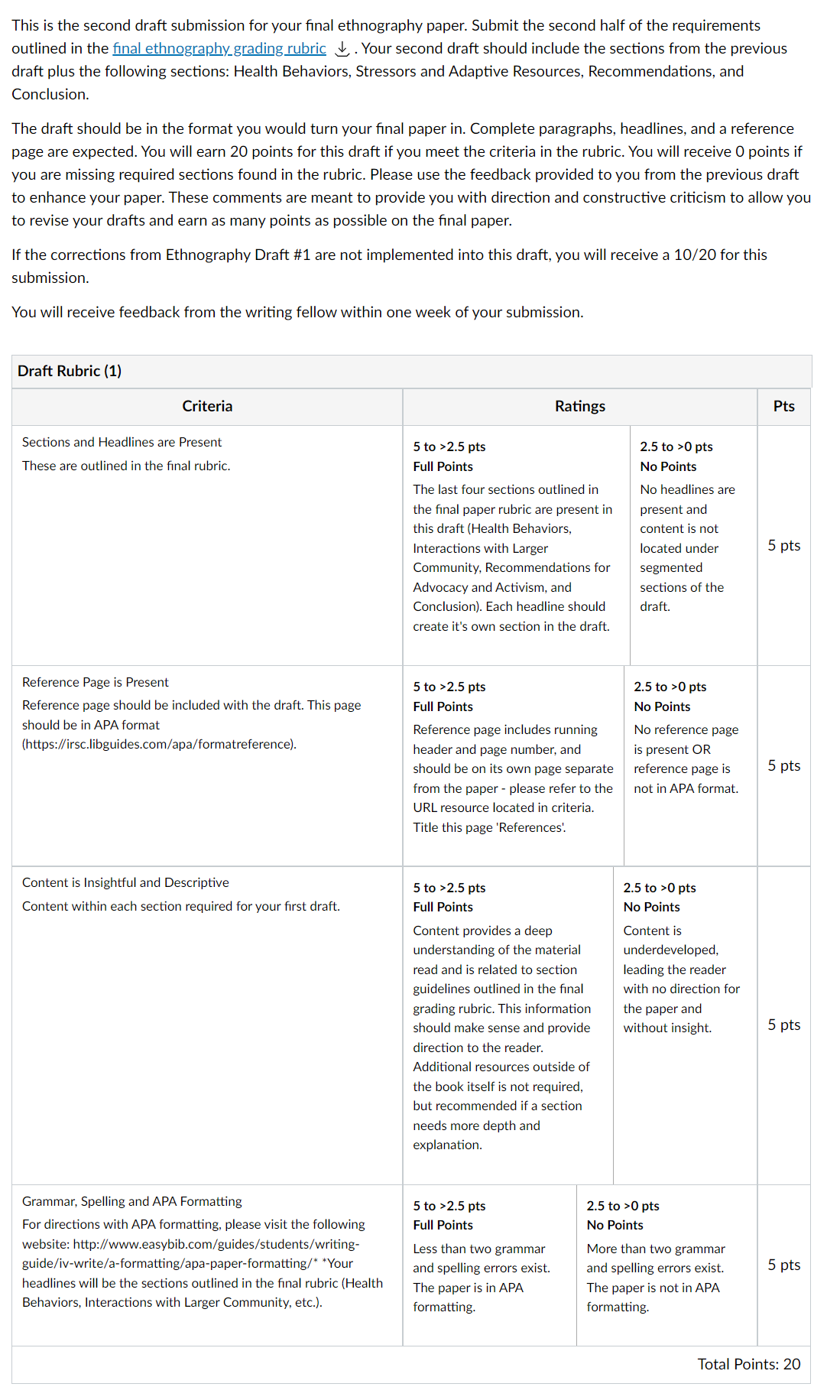Click the Pts column header
Viewport: 840px width, 1400px height.
click(784, 406)
